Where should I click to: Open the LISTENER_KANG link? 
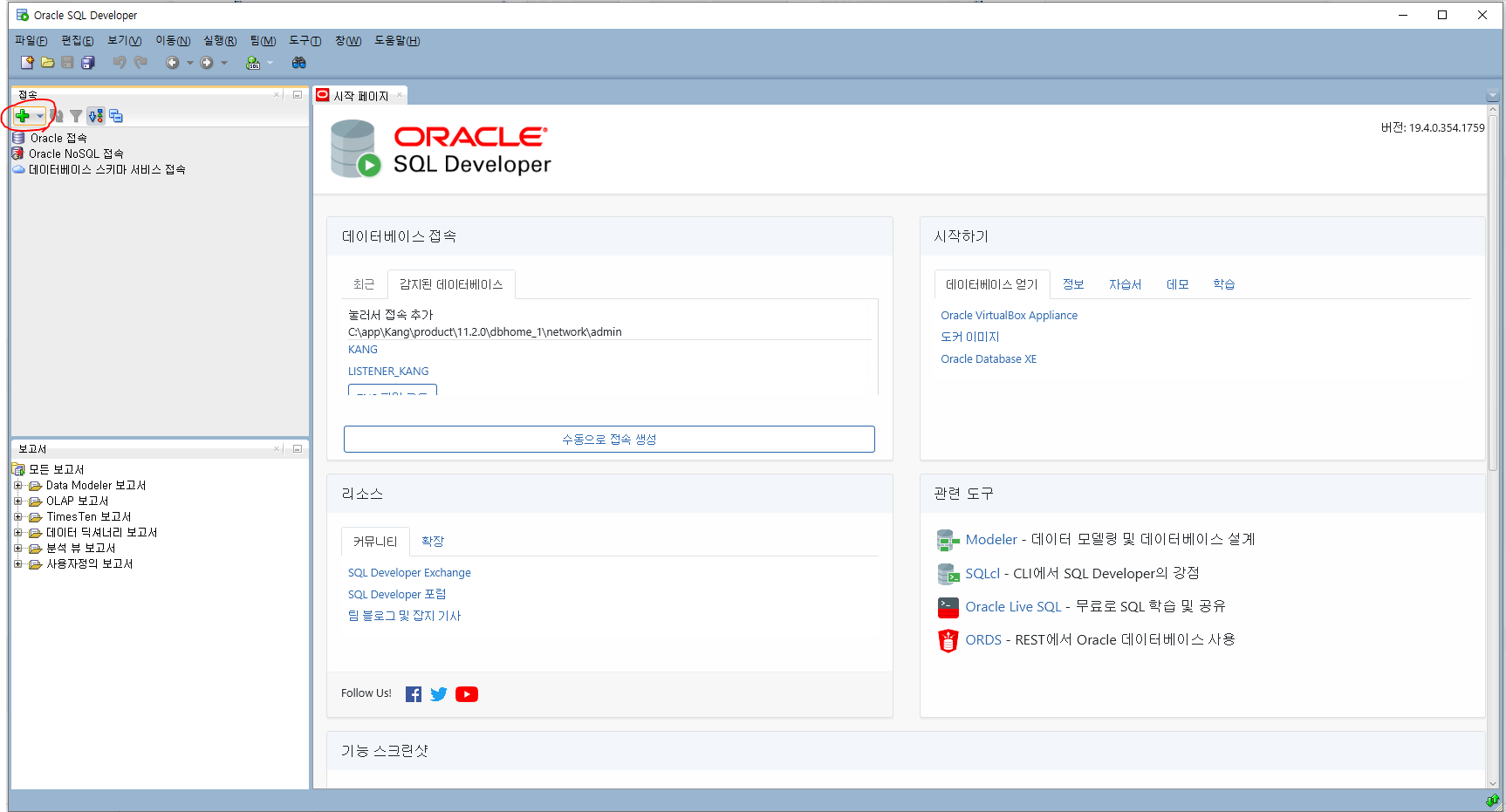click(388, 372)
